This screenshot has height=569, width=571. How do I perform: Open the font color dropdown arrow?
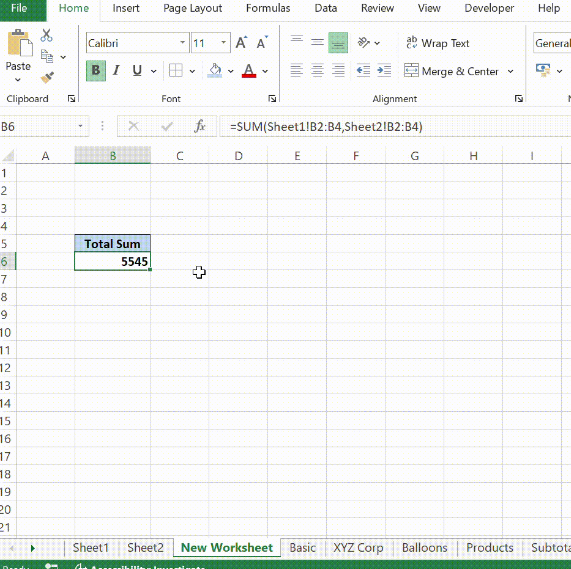265,71
